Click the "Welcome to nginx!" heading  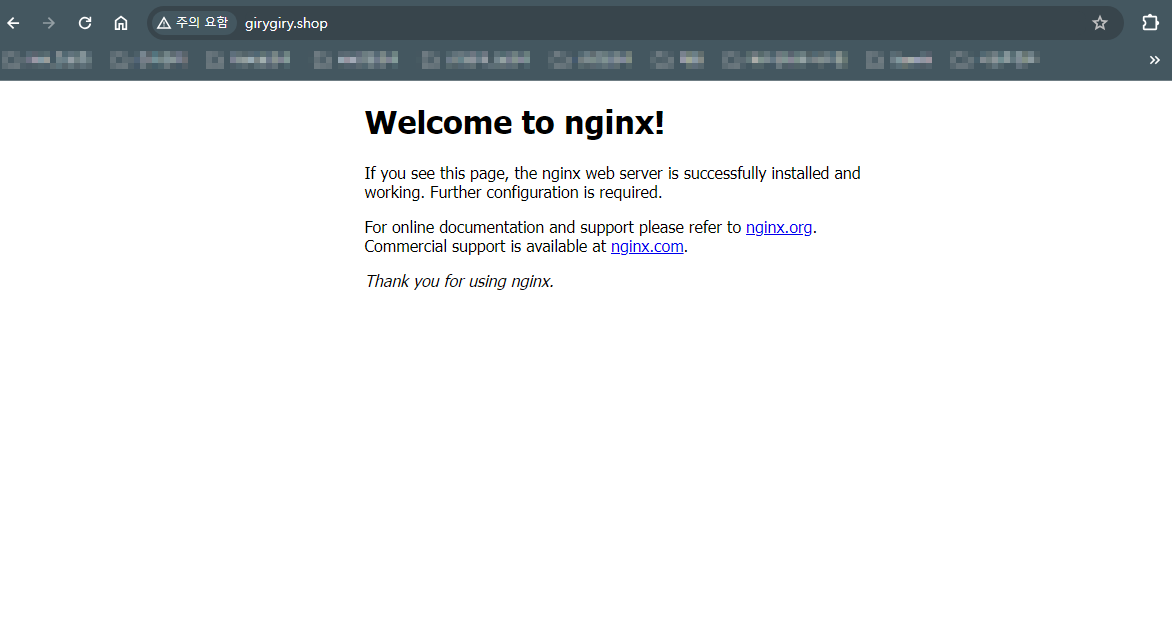click(514, 123)
